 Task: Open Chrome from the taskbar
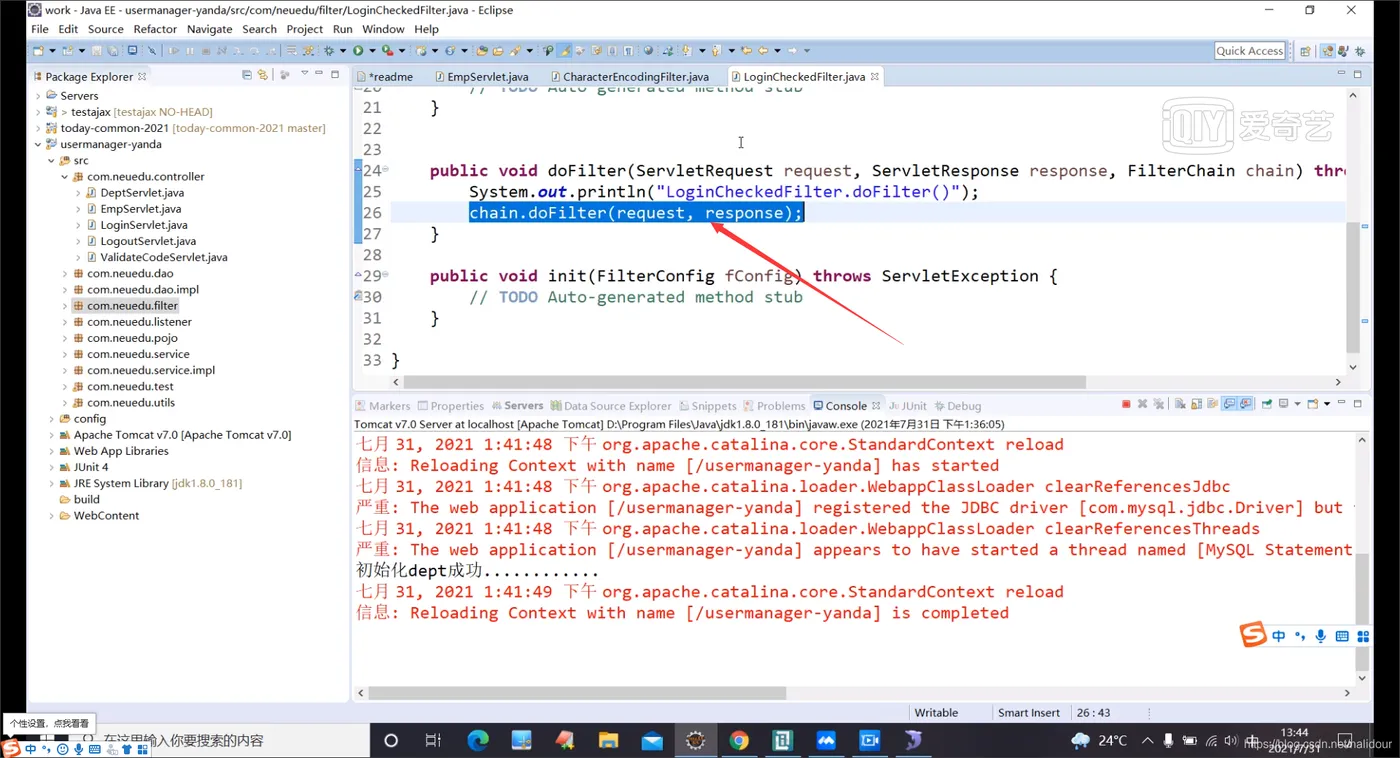click(x=739, y=740)
